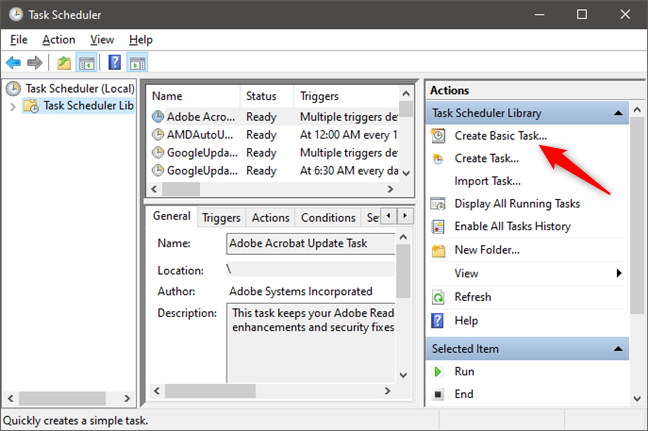This screenshot has height=431, width=648.
Task: Click Create Task... action
Action: click(x=486, y=158)
